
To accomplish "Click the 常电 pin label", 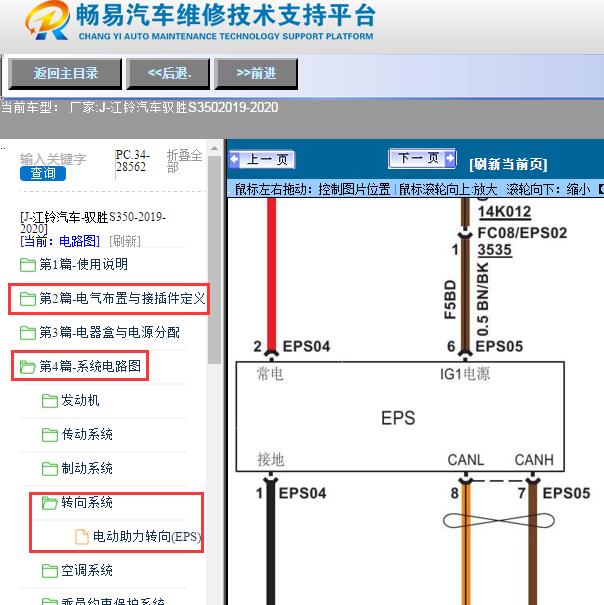I will coord(270,374).
